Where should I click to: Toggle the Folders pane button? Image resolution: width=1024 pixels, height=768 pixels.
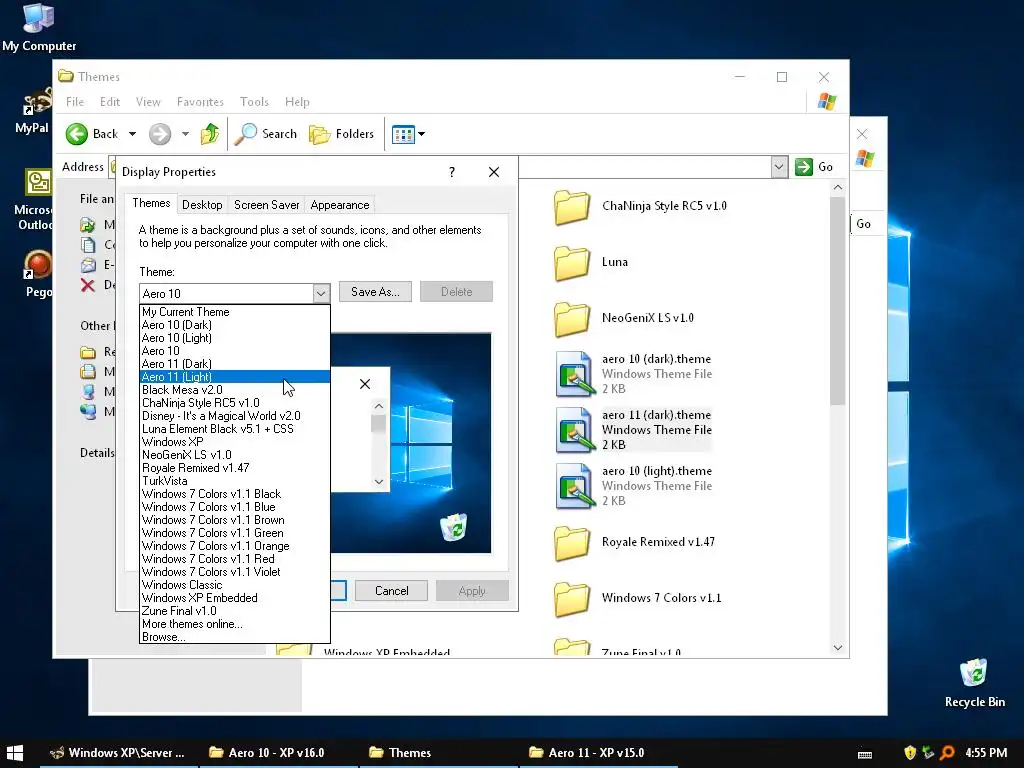click(x=342, y=134)
